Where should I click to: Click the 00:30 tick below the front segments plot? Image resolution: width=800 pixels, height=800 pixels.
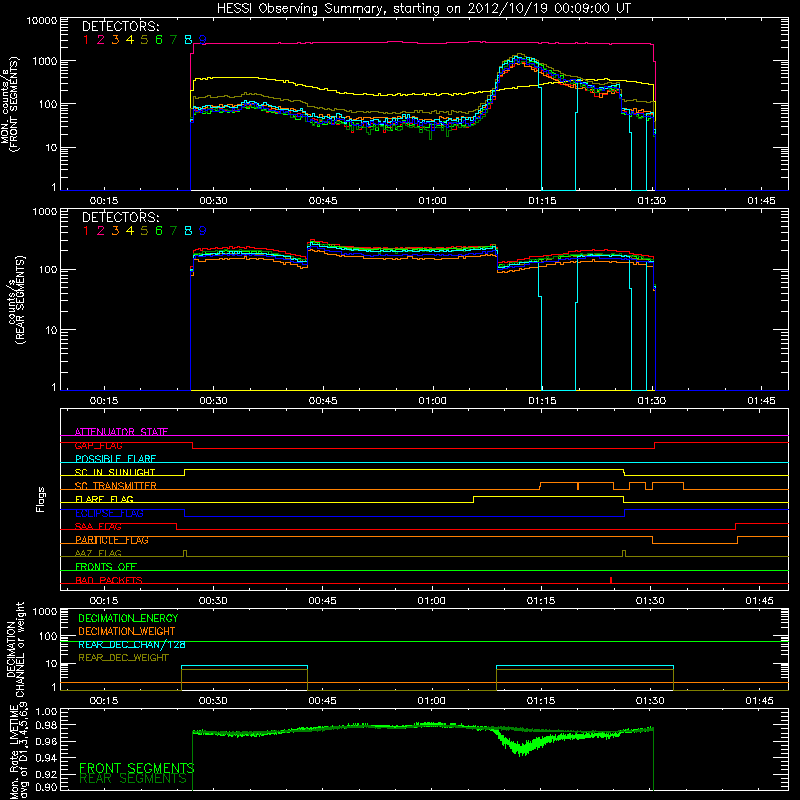click(x=213, y=201)
